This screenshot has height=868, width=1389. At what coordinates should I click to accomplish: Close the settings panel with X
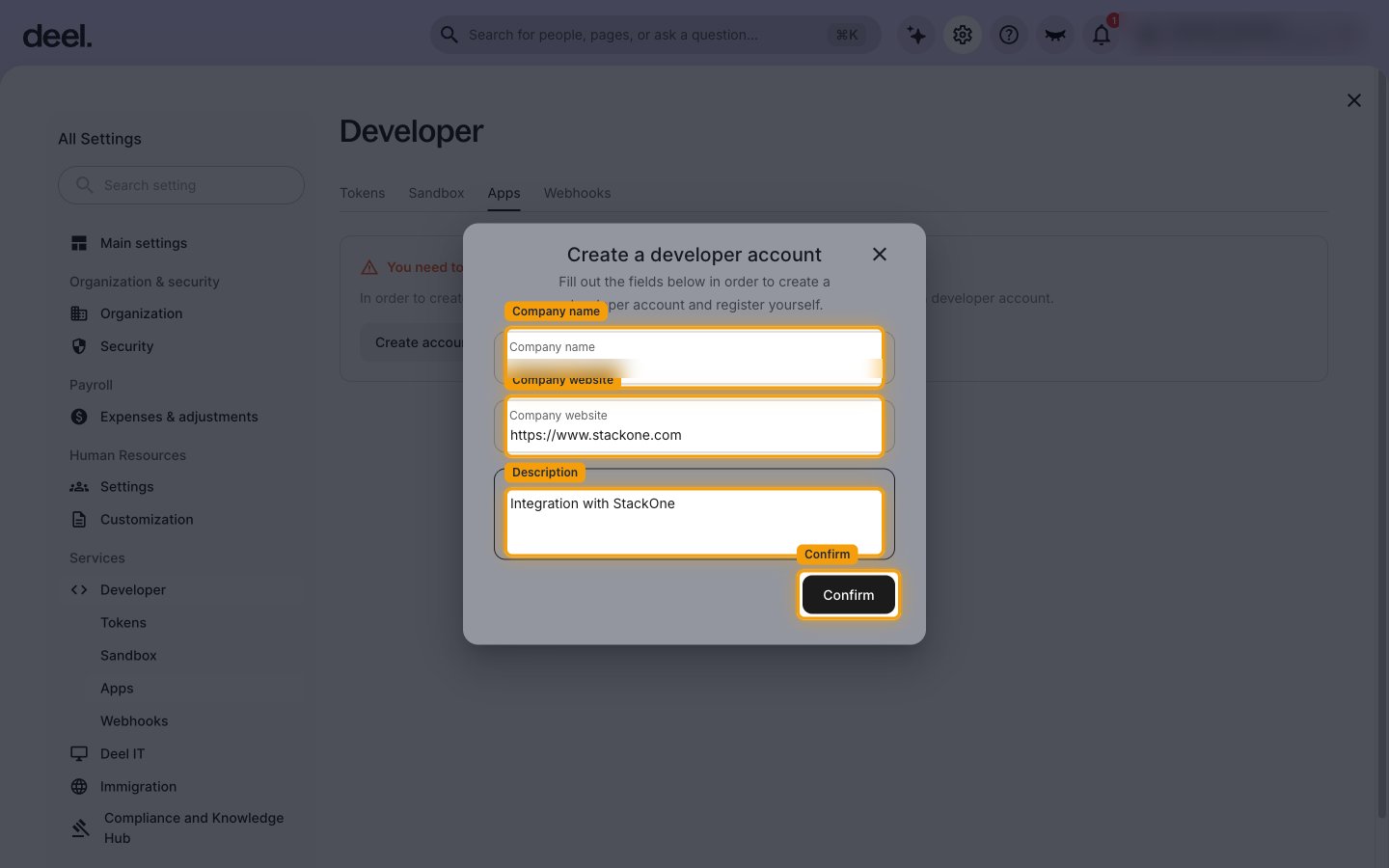[1354, 100]
